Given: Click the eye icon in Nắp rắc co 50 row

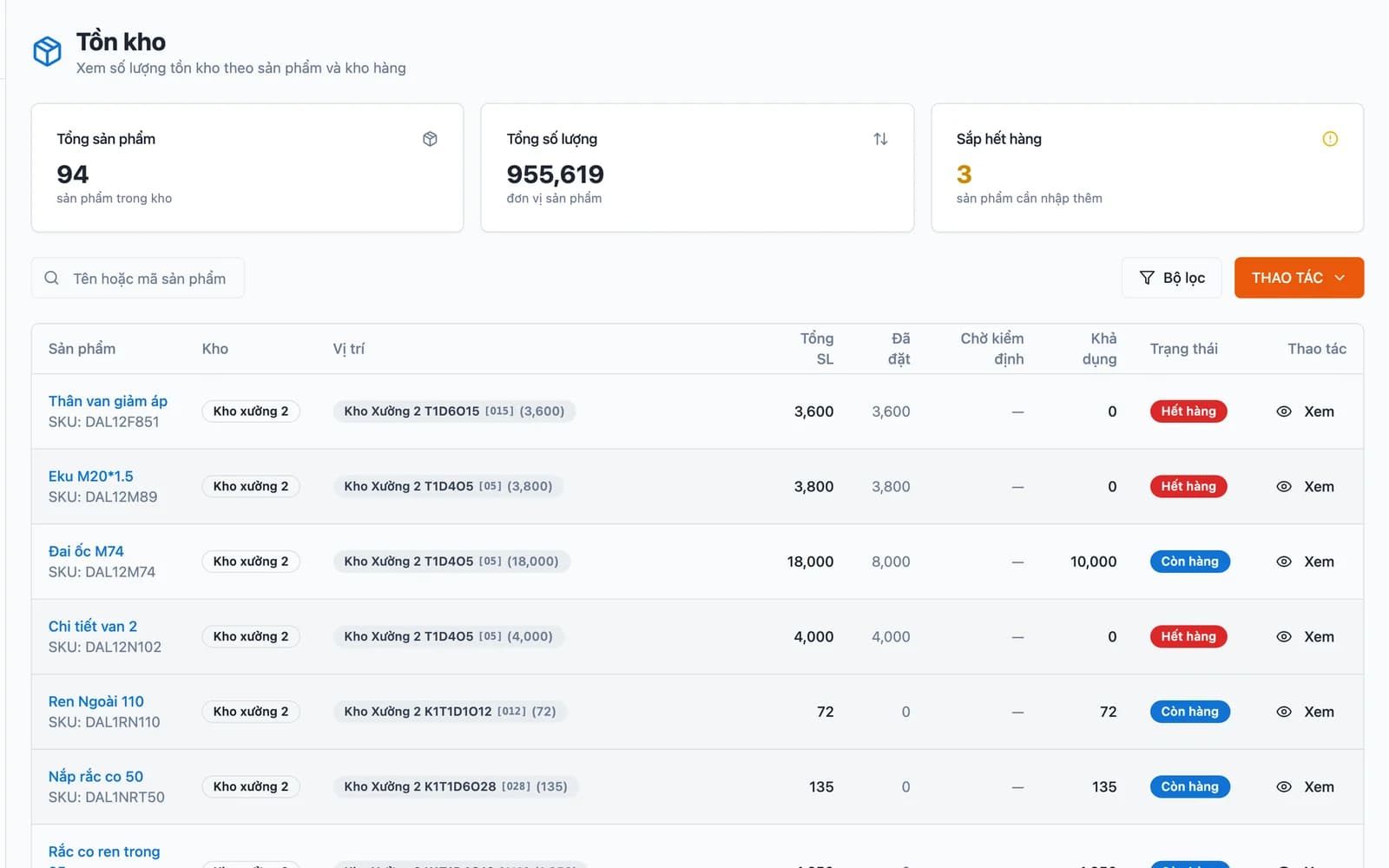Looking at the screenshot, I should click(x=1284, y=787).
